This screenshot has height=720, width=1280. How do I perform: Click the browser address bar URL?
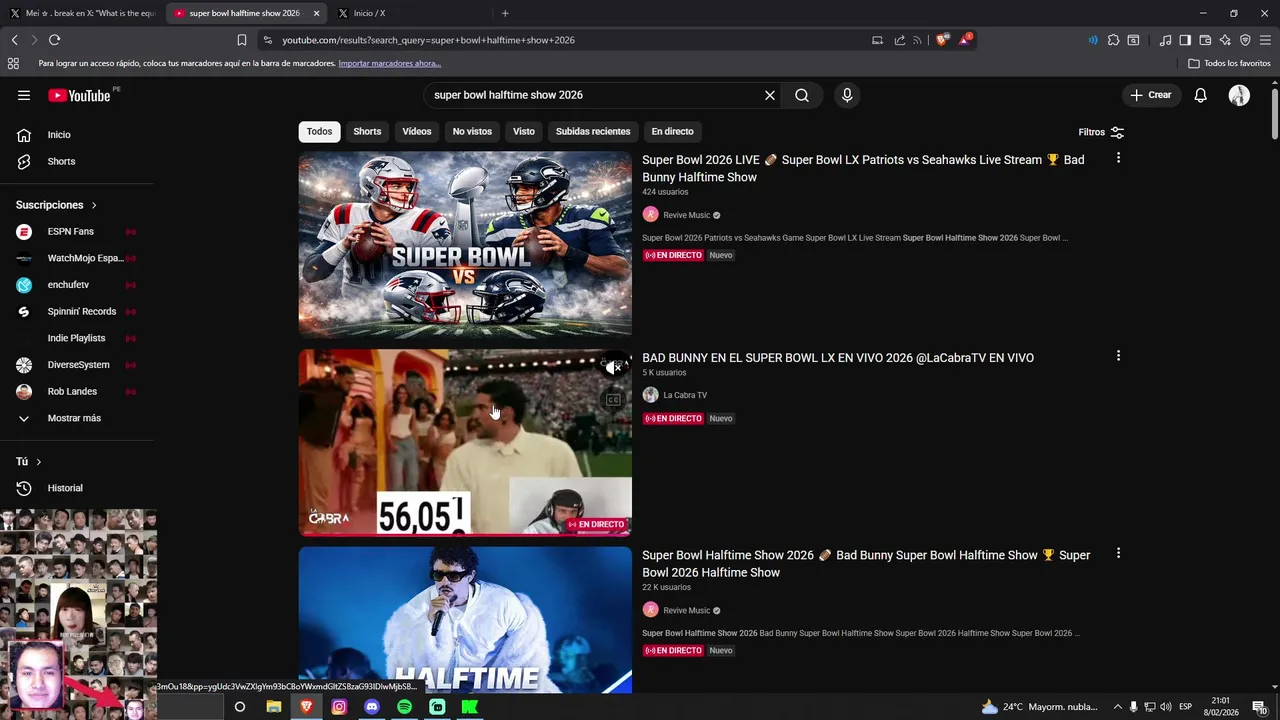(428, 40)
